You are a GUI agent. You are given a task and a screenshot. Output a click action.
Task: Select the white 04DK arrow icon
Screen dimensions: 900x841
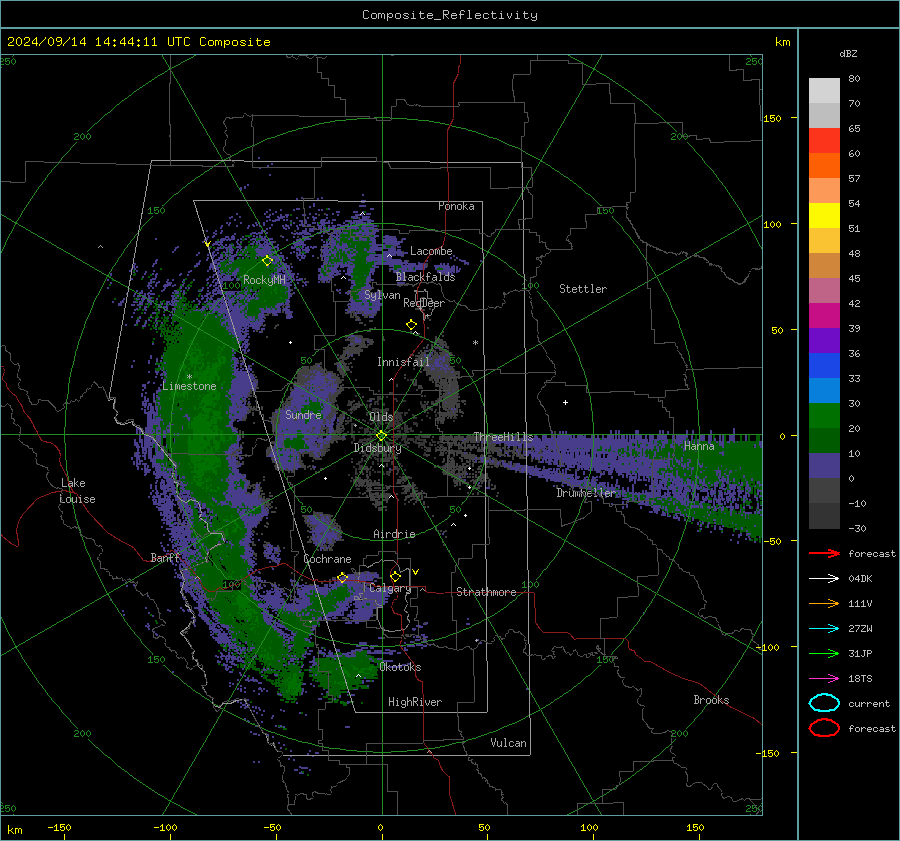(x=824, y=578)
